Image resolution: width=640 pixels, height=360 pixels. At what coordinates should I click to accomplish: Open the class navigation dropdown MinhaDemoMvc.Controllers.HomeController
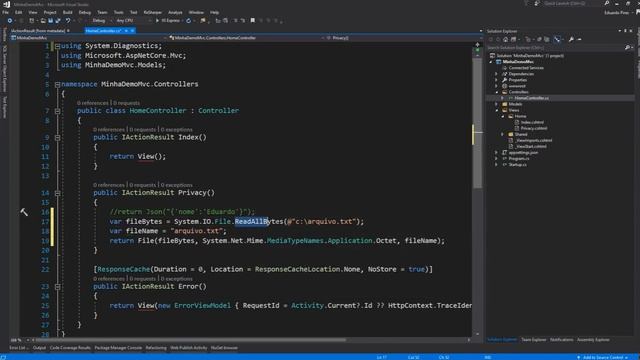tap(247, 38)
